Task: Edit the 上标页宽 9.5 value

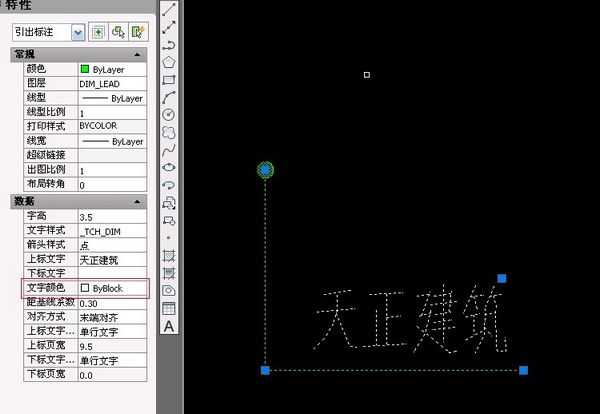Action: pos(112,346)
